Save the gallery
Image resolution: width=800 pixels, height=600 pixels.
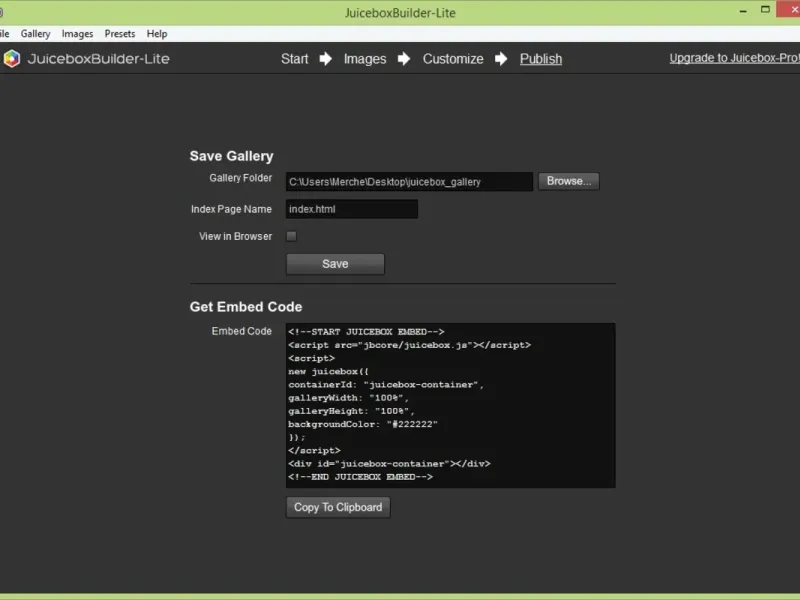[x=335, y=264]
